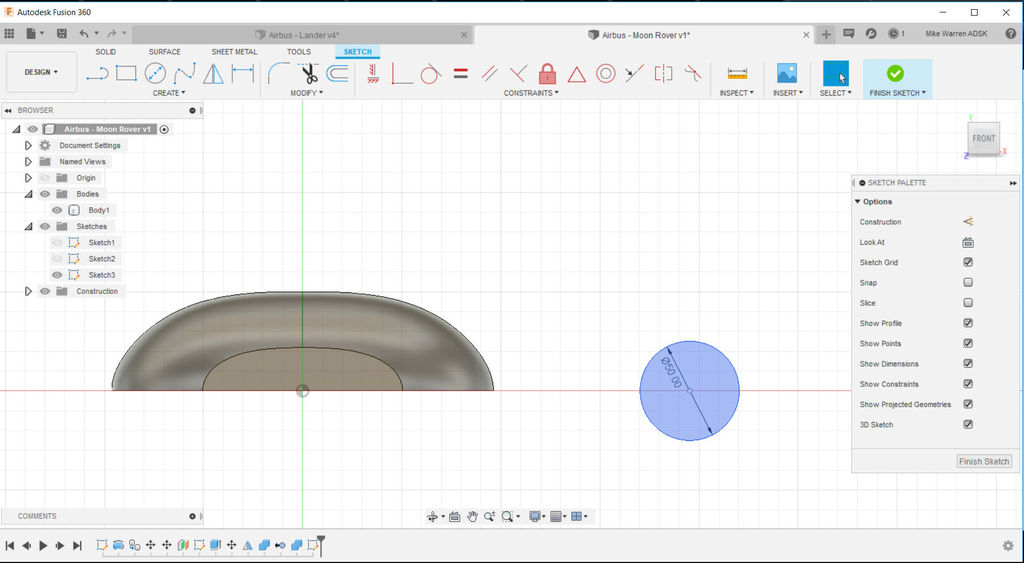Expand the Document Settings node
1024x563 pixels.
click(28, 146)
